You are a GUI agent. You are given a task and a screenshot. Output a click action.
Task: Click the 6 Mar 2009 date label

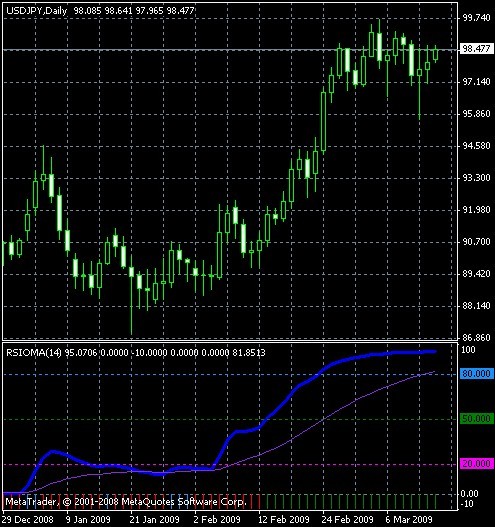(x=409, y=520)
